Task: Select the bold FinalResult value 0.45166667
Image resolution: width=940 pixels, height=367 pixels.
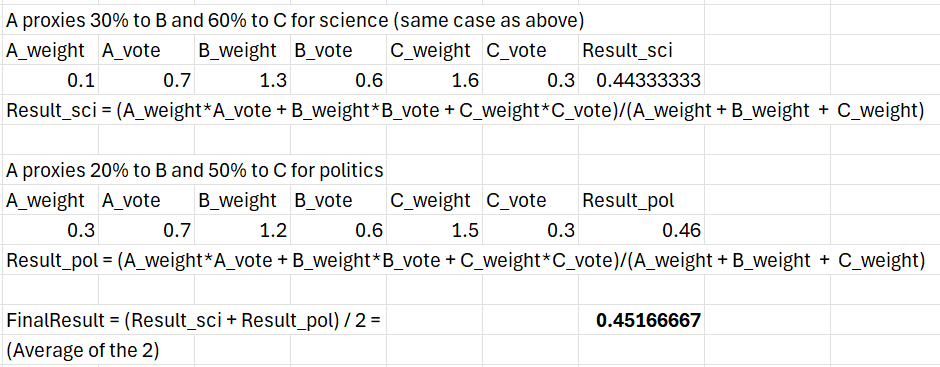Action: [641, 320]
